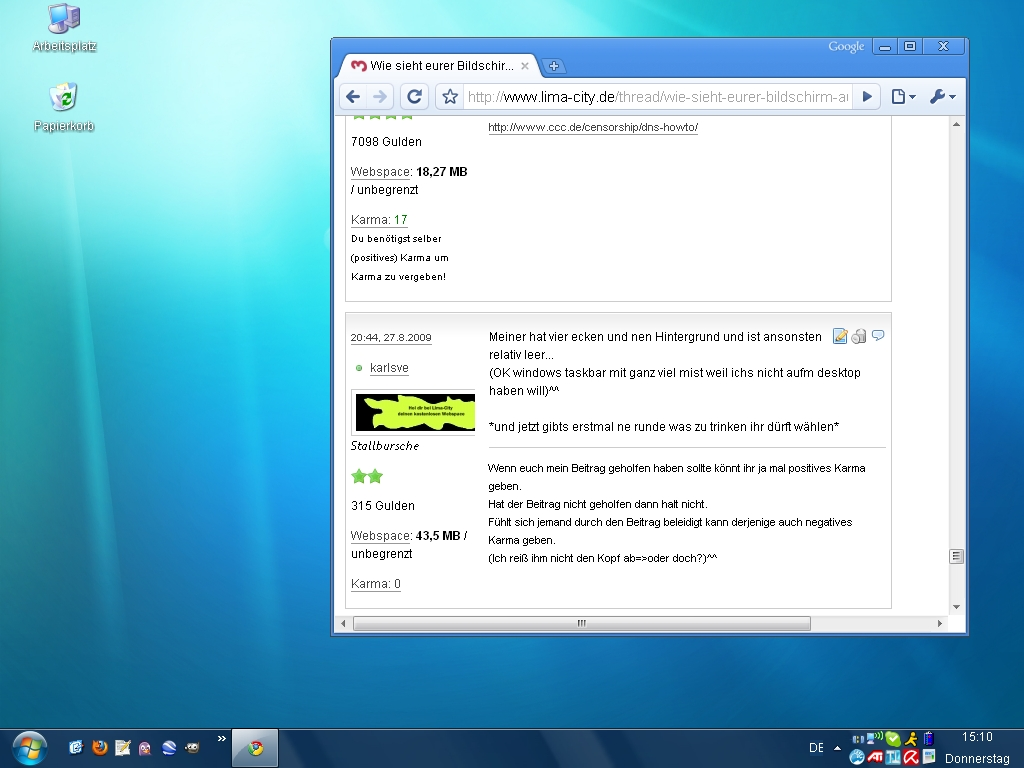Click the Avira antivirus tray icon

911,757
